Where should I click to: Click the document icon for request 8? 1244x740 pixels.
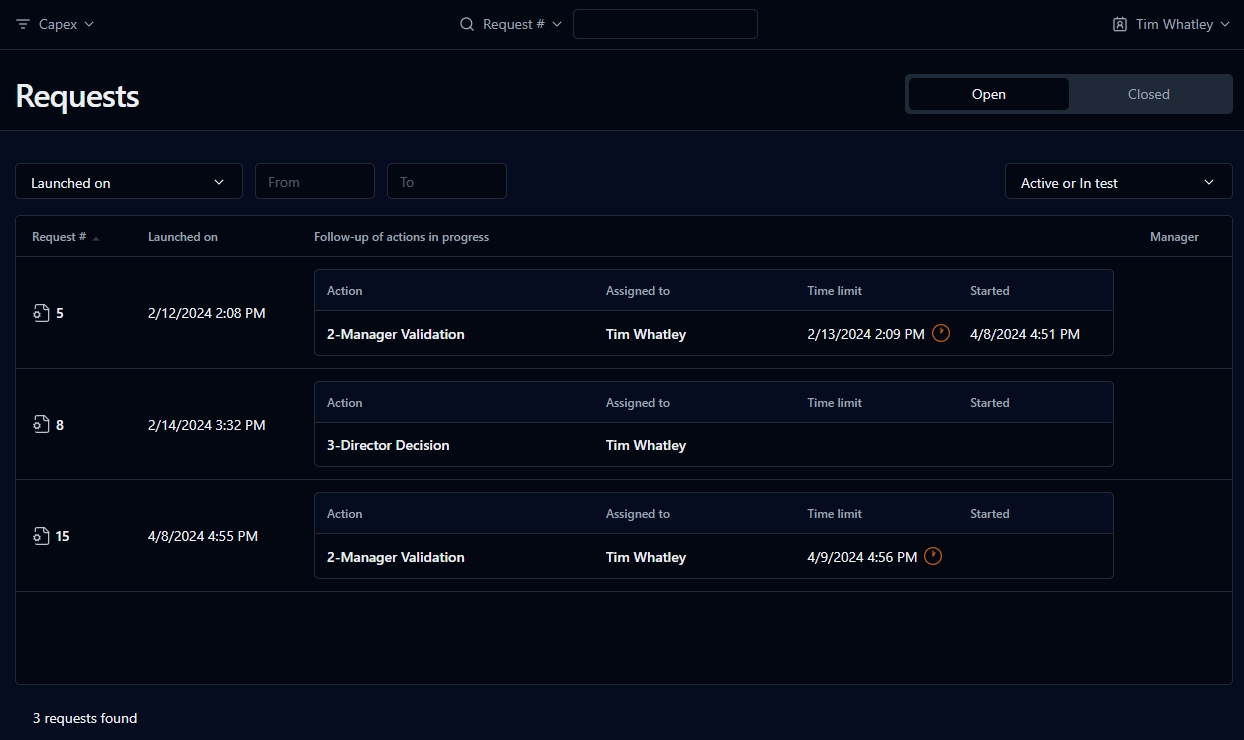pos(41,425)
